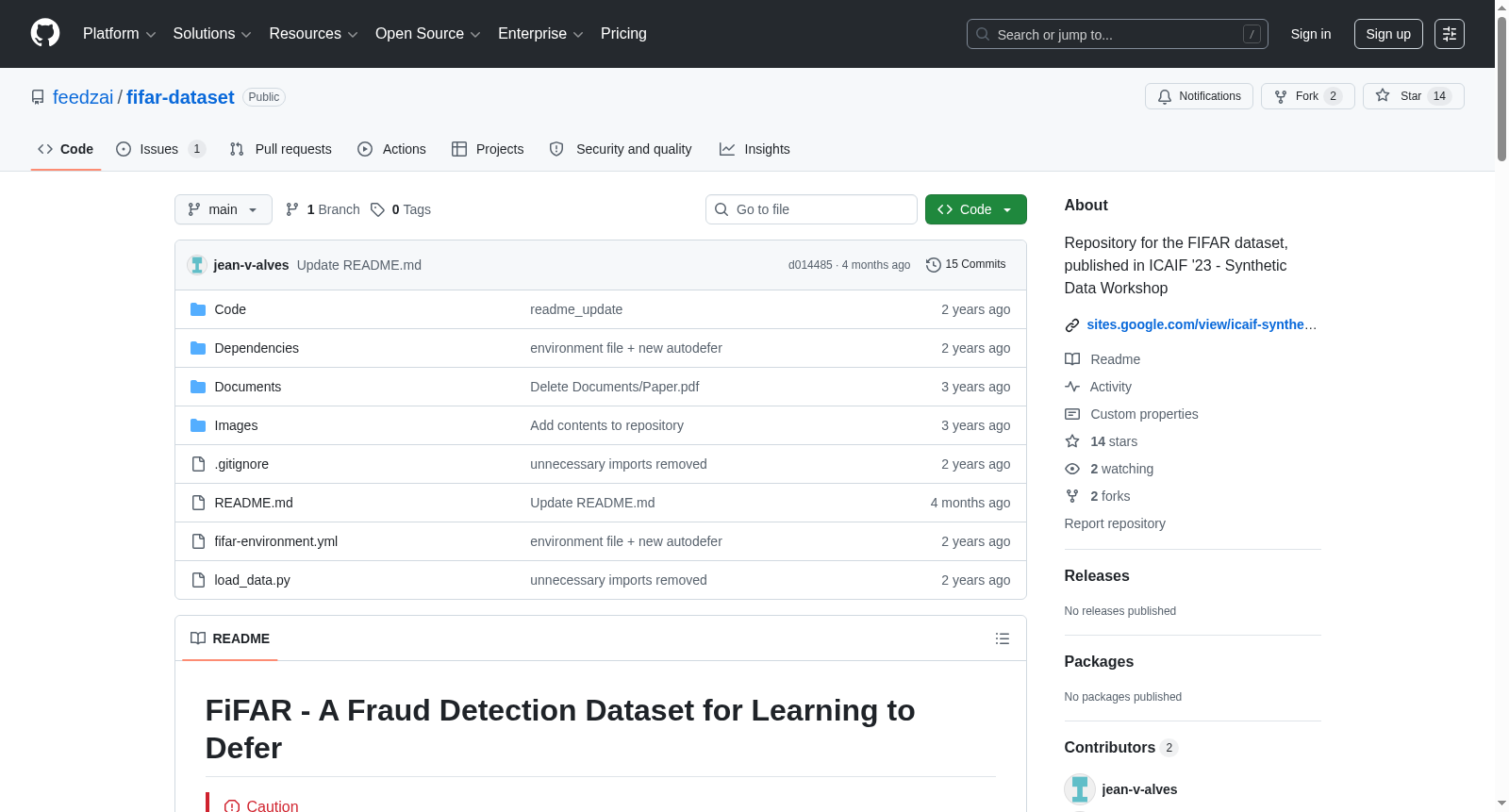This screenshot has height=812, width=1509.
Task: Click the Images folder icon
Action: tap(198, 425)
